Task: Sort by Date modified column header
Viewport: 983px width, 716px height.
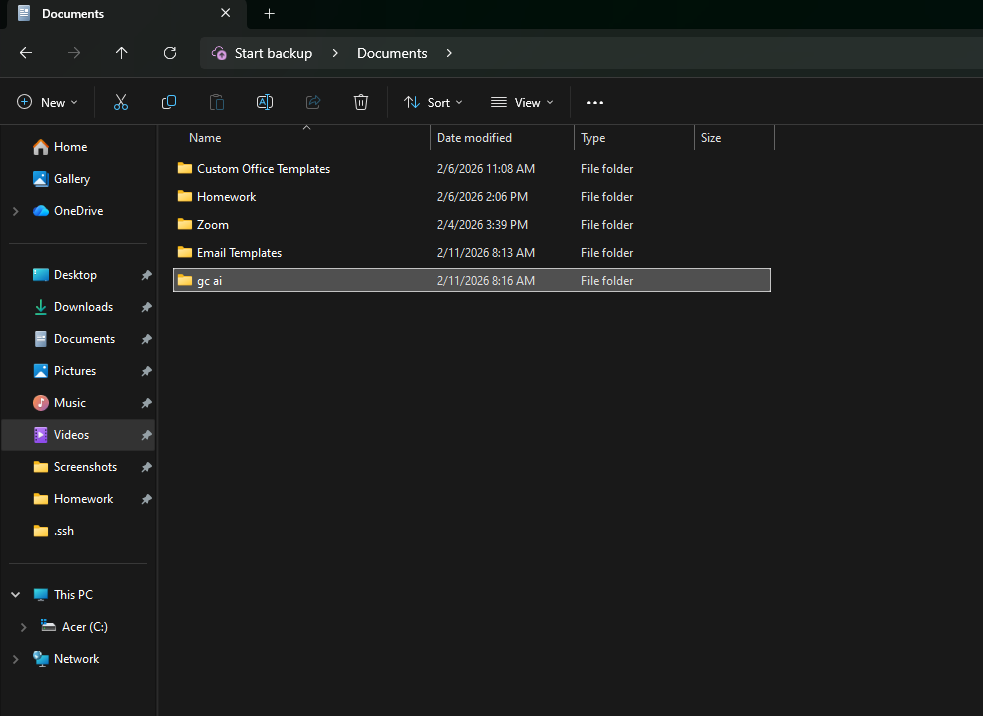Action: (x=474, y=138)
